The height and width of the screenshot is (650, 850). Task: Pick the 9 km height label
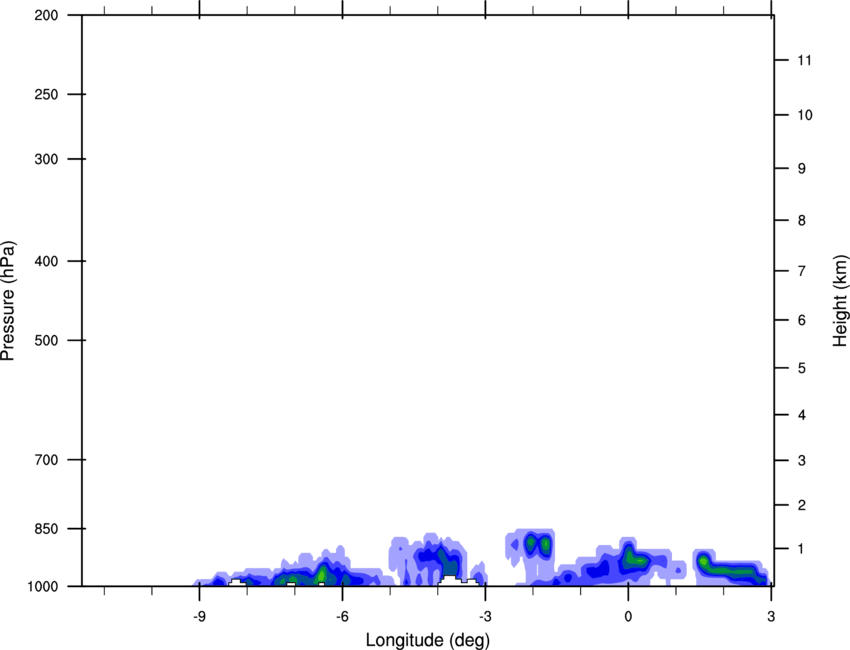[x=802, y=169]
